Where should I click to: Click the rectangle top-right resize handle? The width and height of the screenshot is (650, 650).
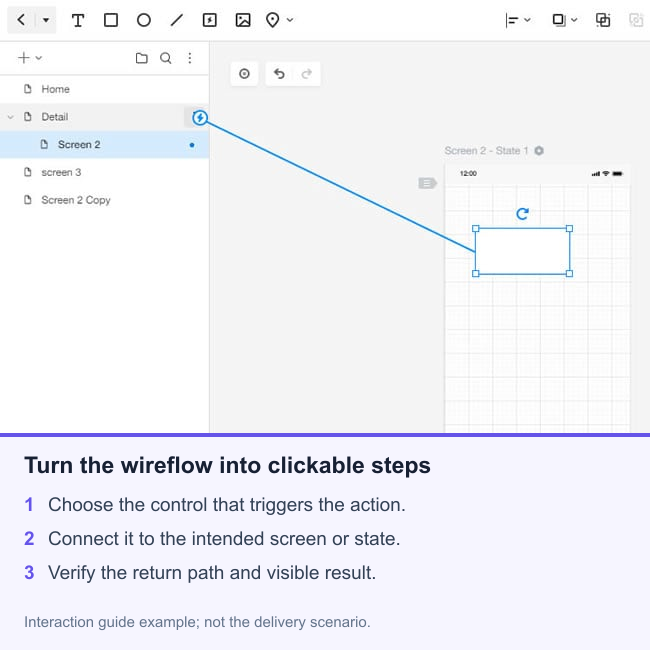pos(570,228)
